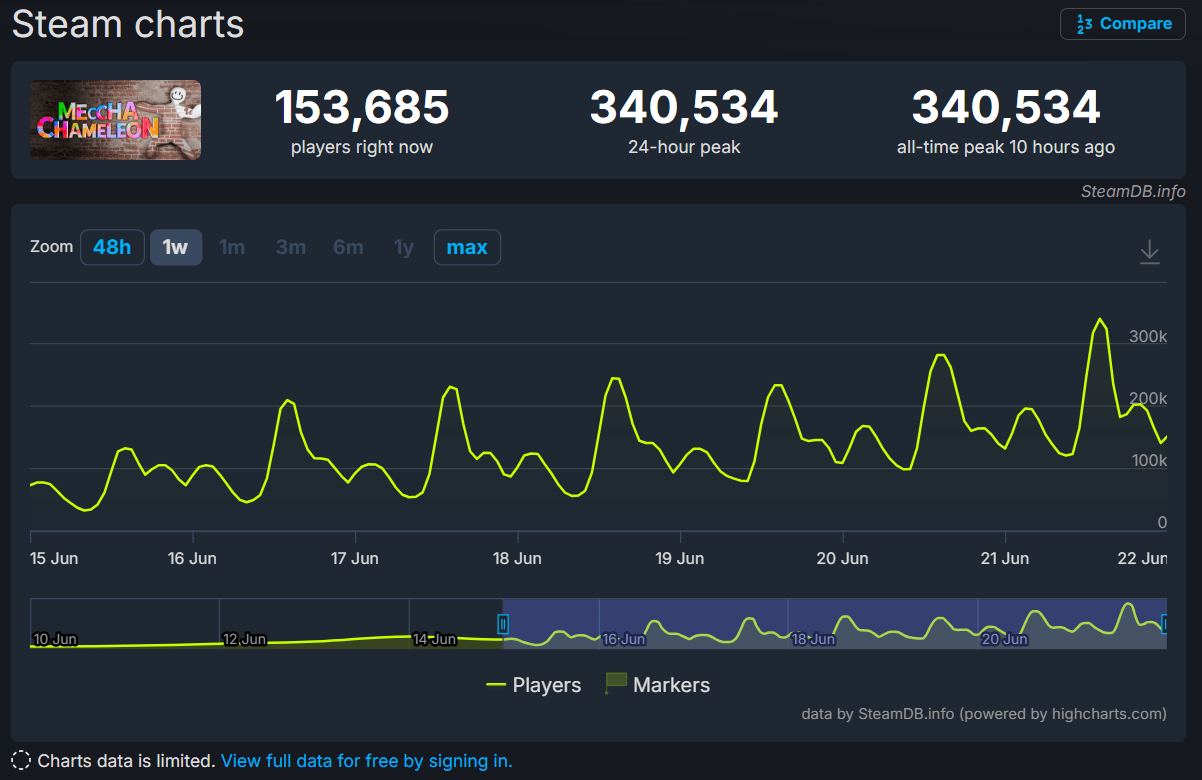The image size is (1202, 780).
Task: Click the 17 Jun axis label
Action: [354, 558]
